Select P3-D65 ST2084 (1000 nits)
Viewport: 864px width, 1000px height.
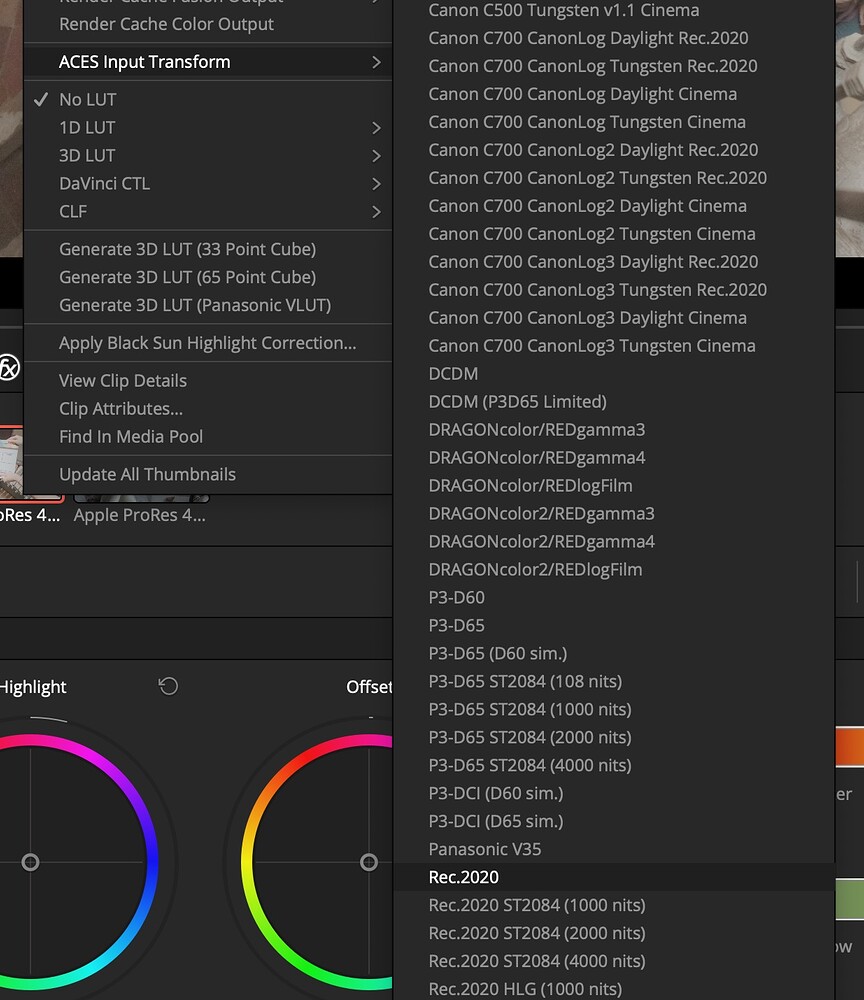point(530,709)
